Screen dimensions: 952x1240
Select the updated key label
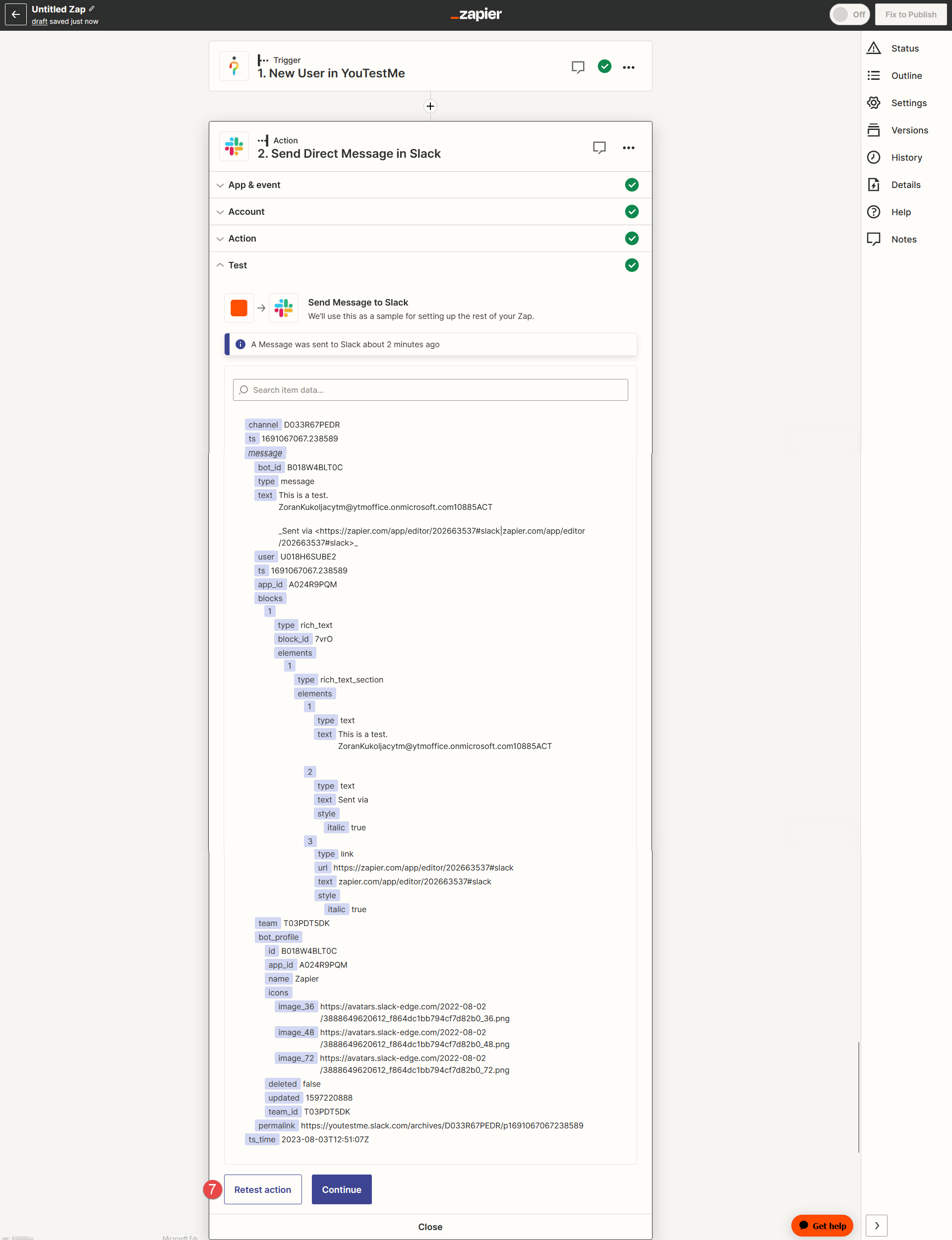pyautogui.click(x=284, y=1098)
